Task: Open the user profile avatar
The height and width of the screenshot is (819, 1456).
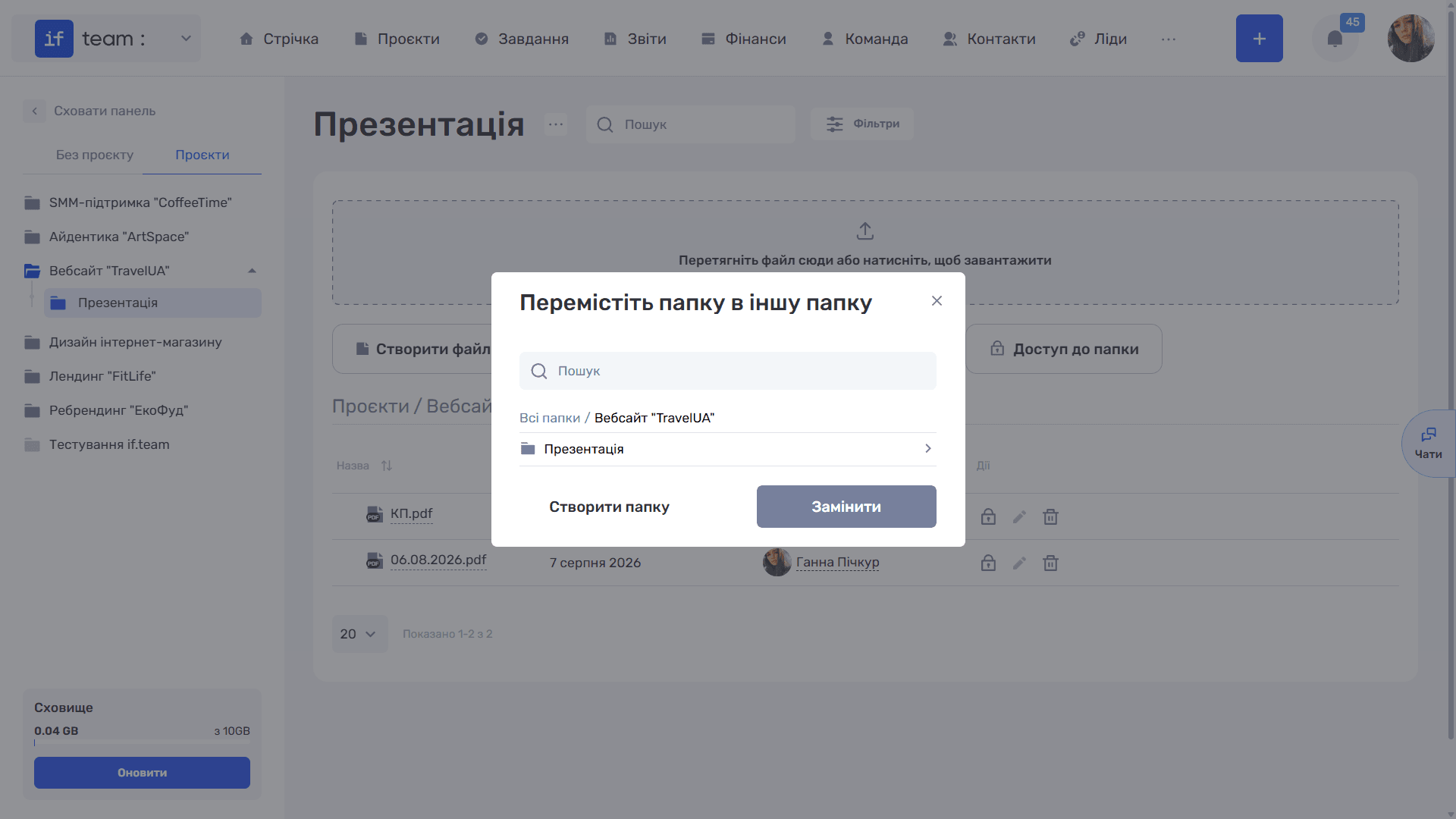Action: point(1410,39)
